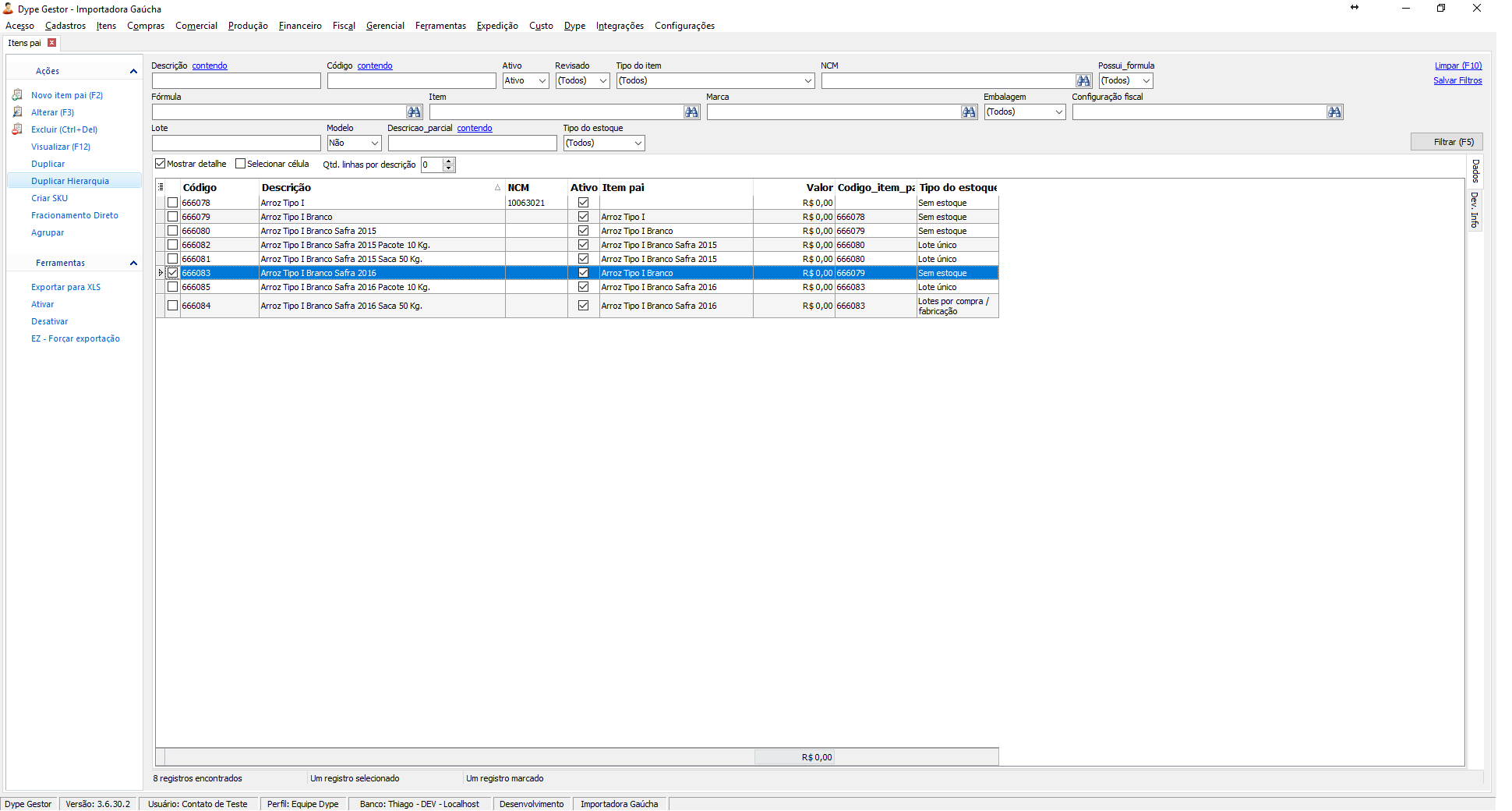Toggle Mostrar detalhe checkbox
Screen dimensions: 1512x811
coord(161,164)
